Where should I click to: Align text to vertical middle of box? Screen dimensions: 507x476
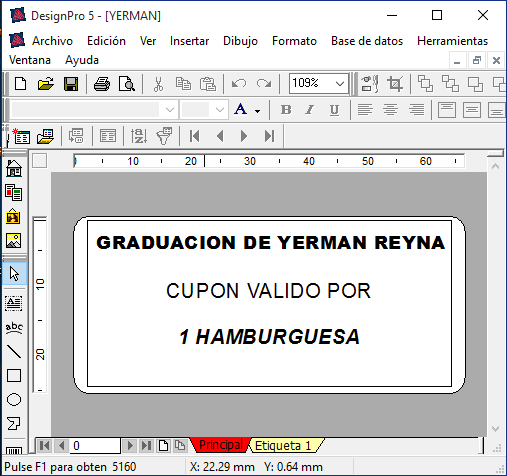coord(472,110)
